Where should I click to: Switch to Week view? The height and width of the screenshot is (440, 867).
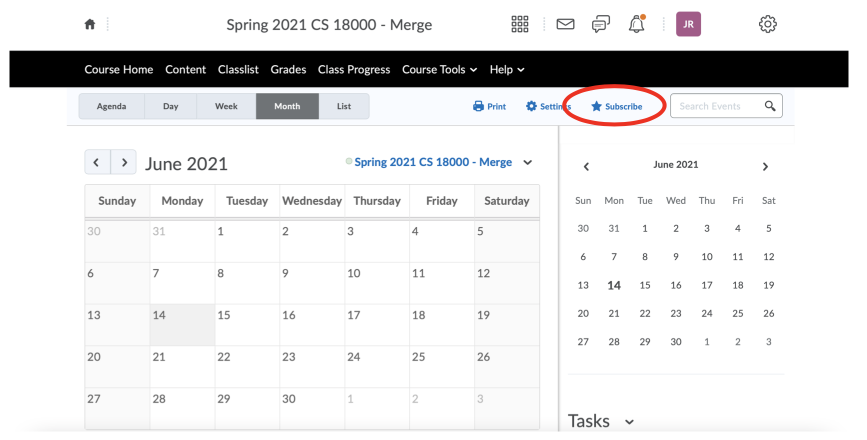coord(226,106)
